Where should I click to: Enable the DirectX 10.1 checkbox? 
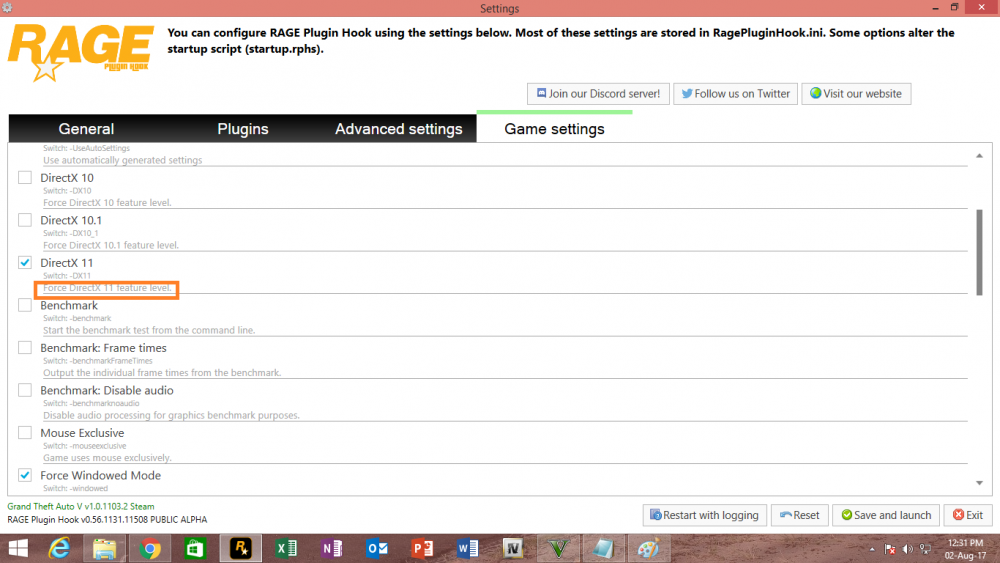click(25, 220)
